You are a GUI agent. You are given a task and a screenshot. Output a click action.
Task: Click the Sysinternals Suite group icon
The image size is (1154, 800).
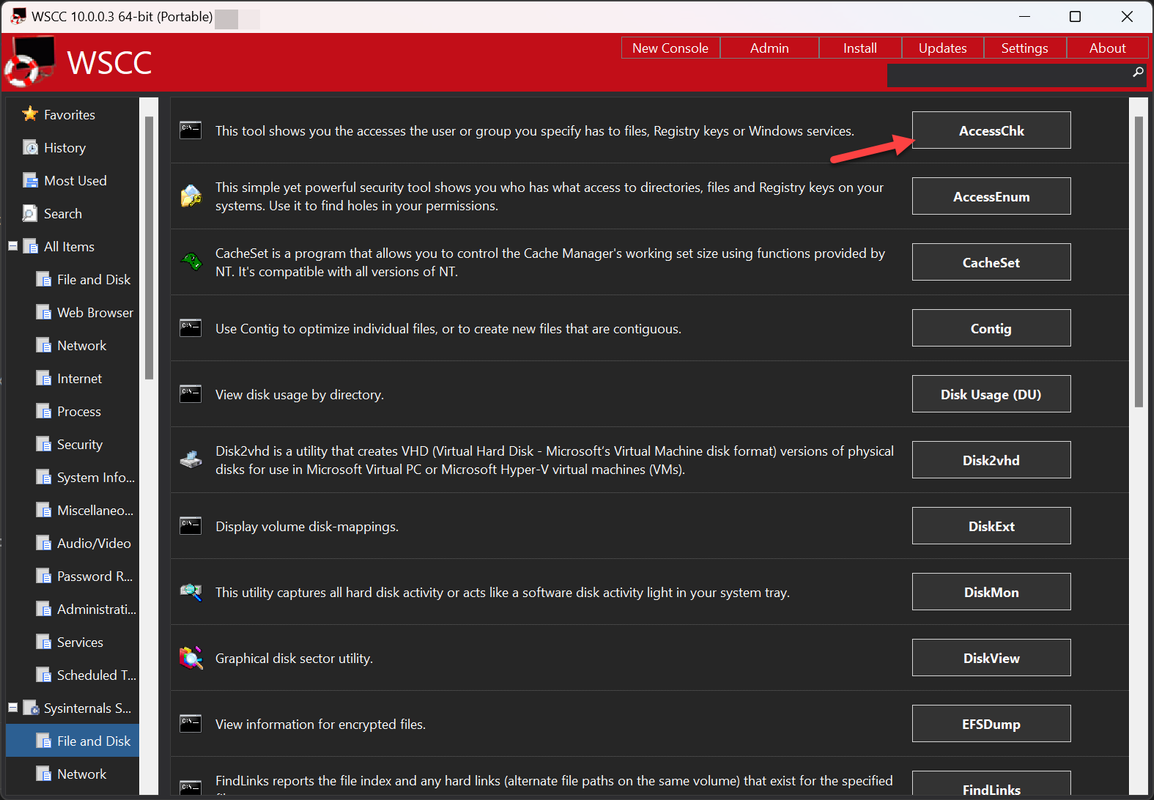[30, 708]
